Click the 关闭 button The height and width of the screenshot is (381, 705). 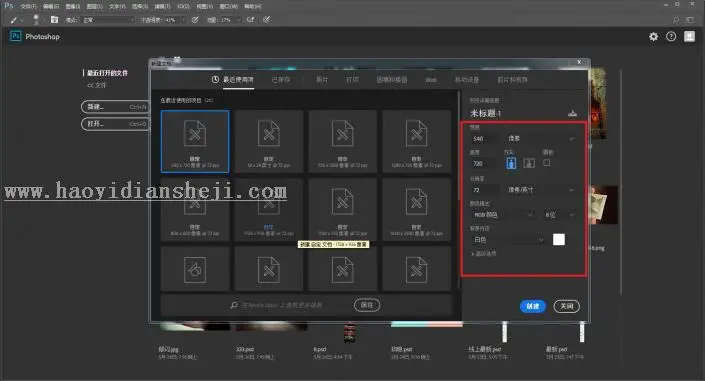pos(567,306)
